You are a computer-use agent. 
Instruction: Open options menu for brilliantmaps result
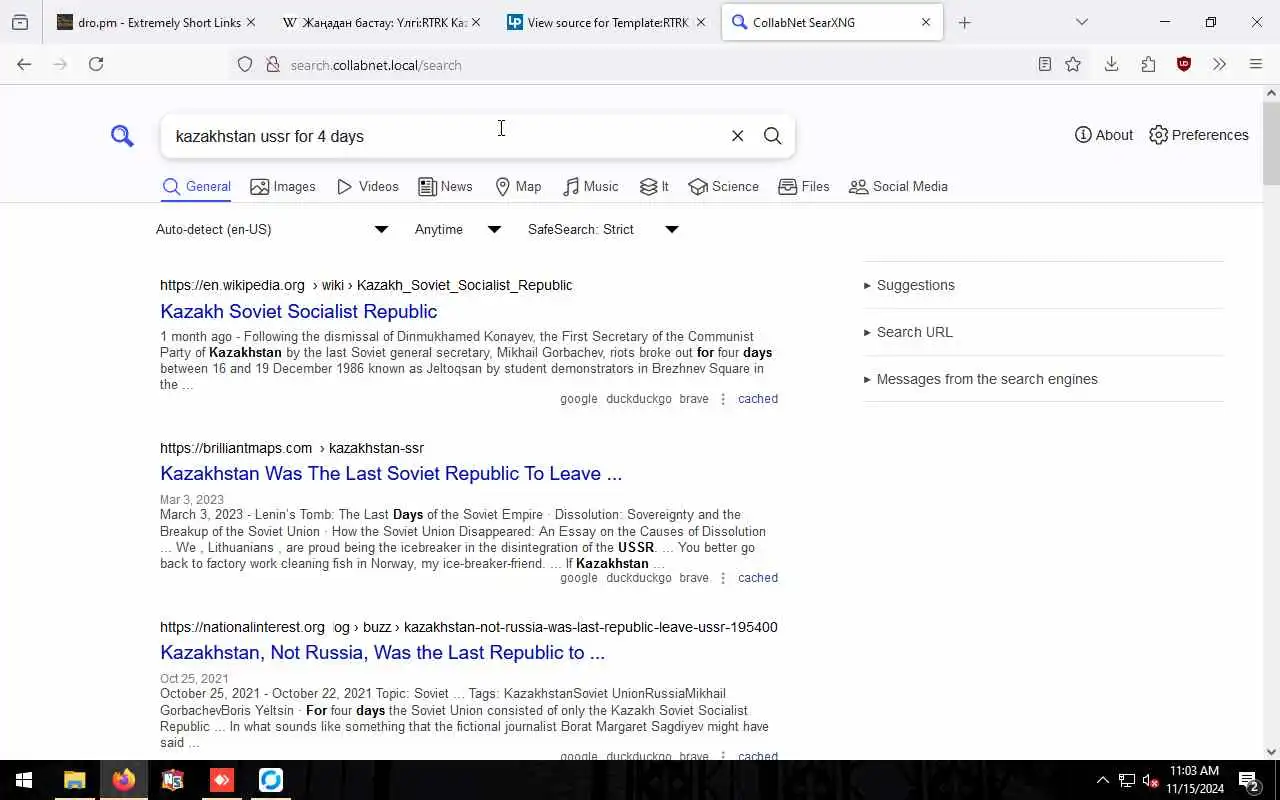[723, 578]
